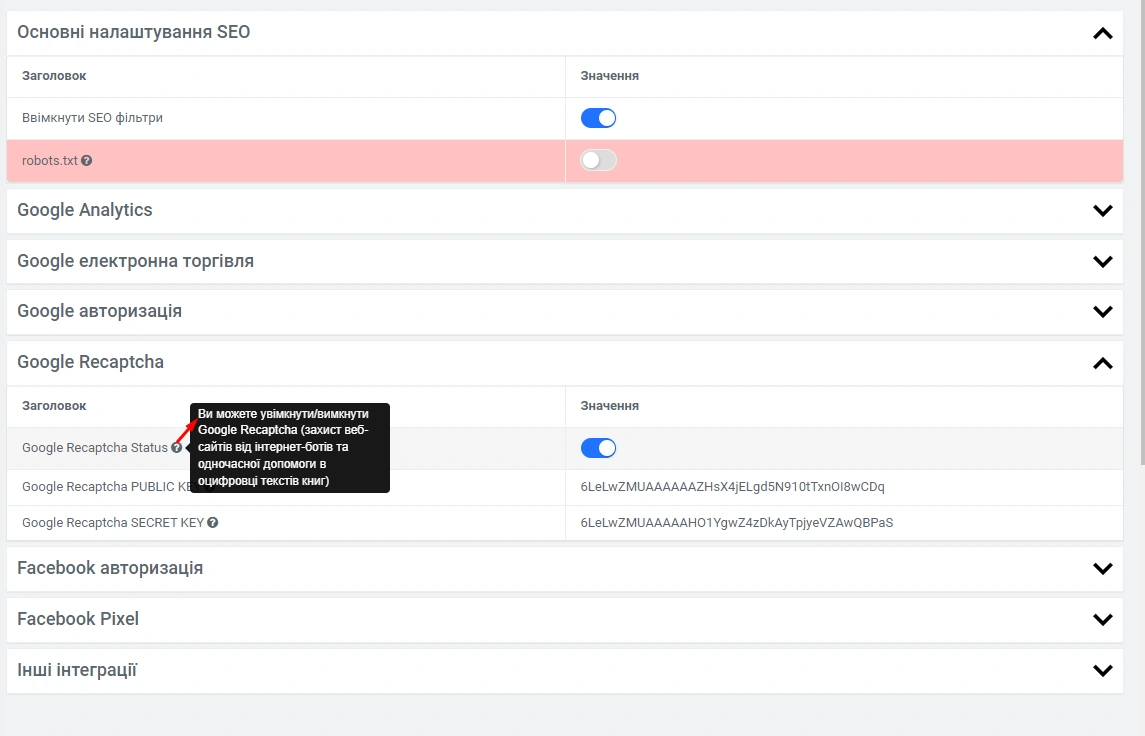
Task: Enable the robots.txt toggle
Action: tap(598, 160)
